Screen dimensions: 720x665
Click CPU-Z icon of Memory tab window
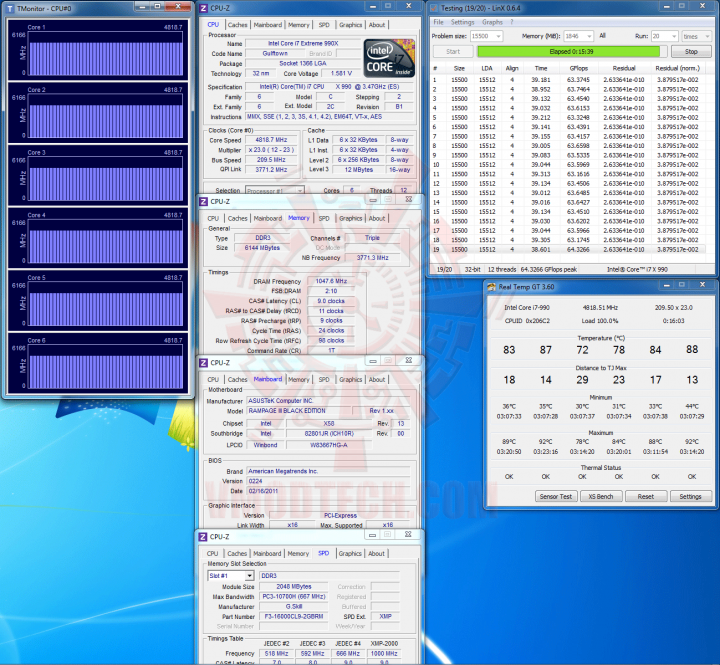click(x=204, y=201)
